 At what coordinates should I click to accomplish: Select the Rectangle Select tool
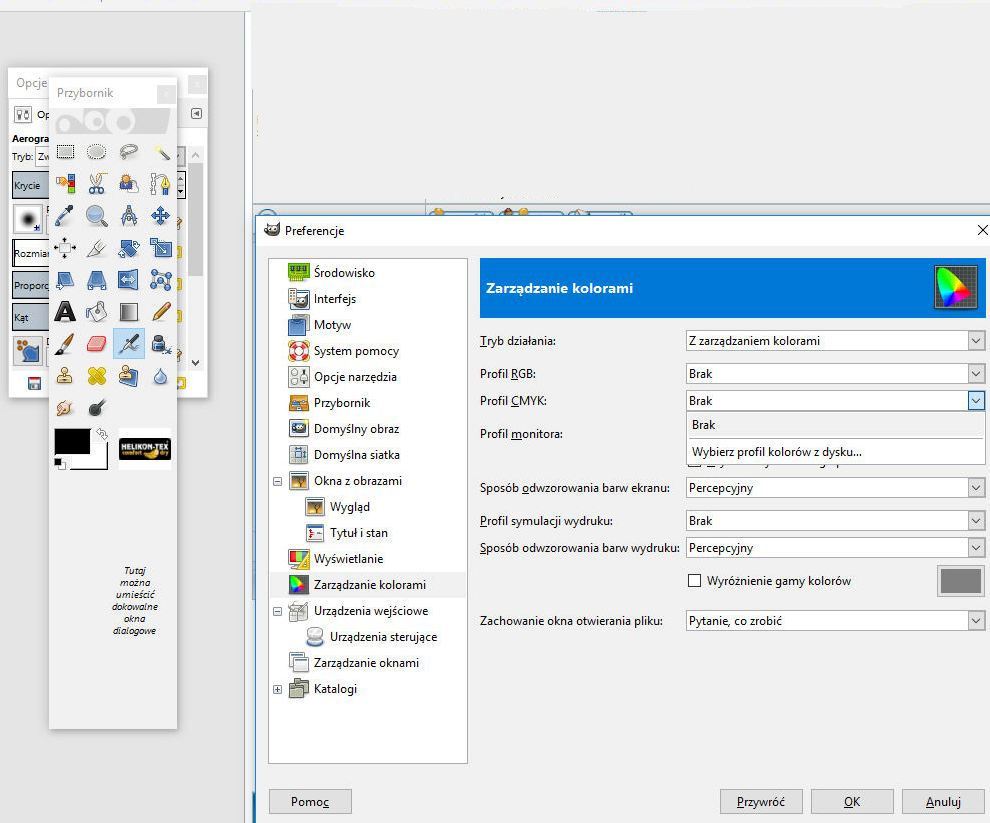[x=65, y=152]
